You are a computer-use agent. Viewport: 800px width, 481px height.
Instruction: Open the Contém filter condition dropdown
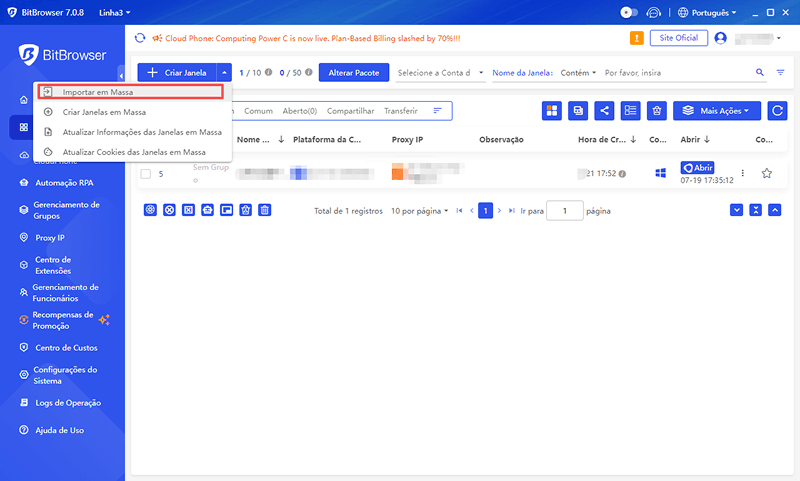click(x=578, y=73)
